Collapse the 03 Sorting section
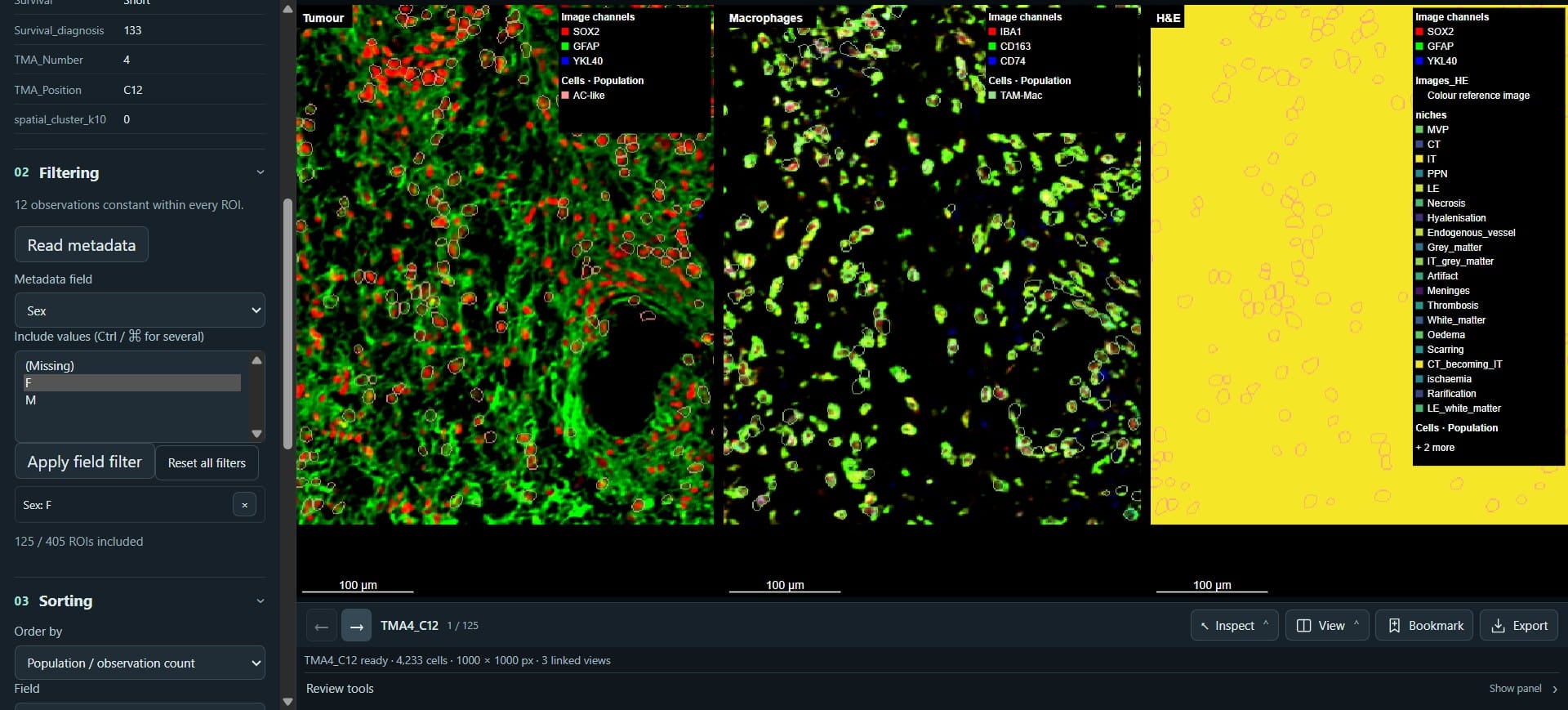Viewport: 1568px width, 710px height. (x=261, y=601)
